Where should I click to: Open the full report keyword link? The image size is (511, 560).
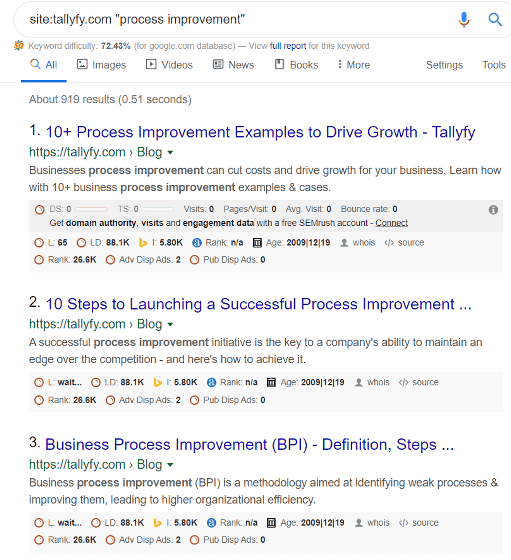coord(288,46)
